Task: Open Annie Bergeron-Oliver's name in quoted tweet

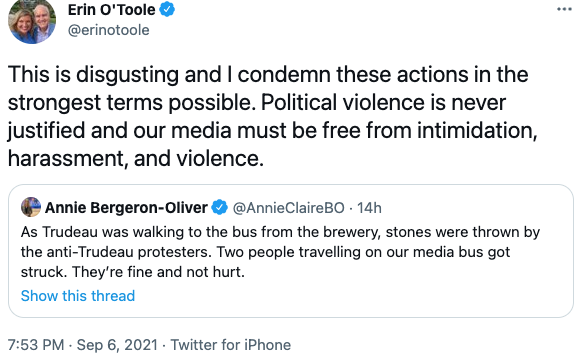Action: pyautogui.click(x=126, y=208)
